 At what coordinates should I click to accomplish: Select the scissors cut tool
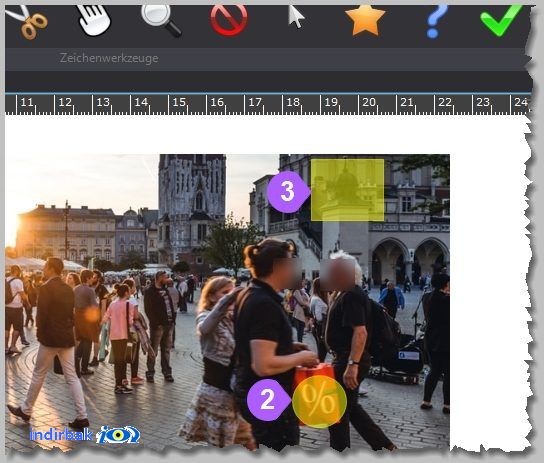point(26,22)
